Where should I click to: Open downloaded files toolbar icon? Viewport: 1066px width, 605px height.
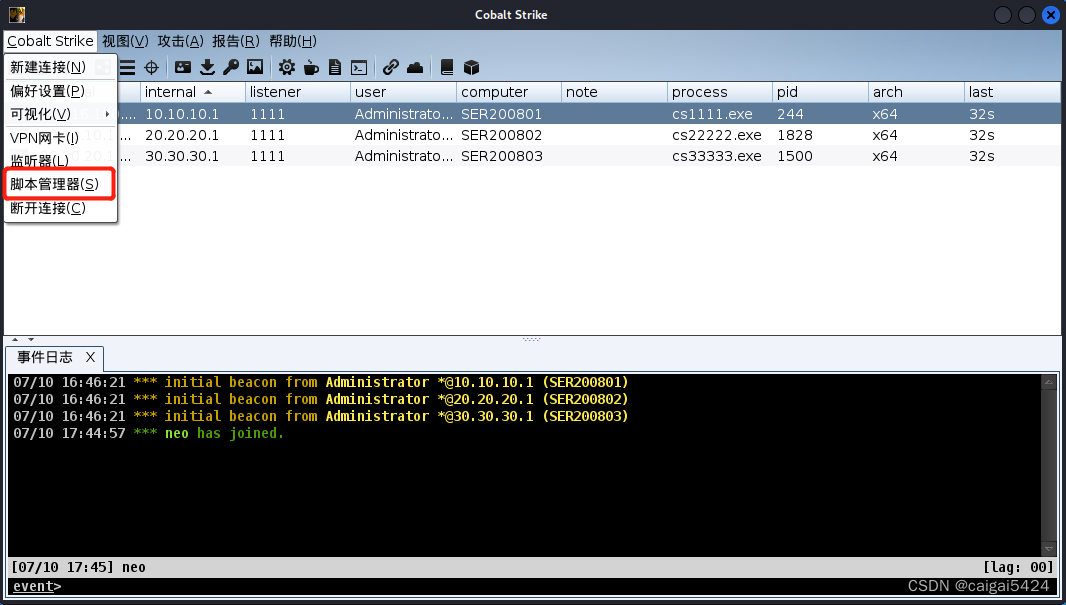[207, 67]
